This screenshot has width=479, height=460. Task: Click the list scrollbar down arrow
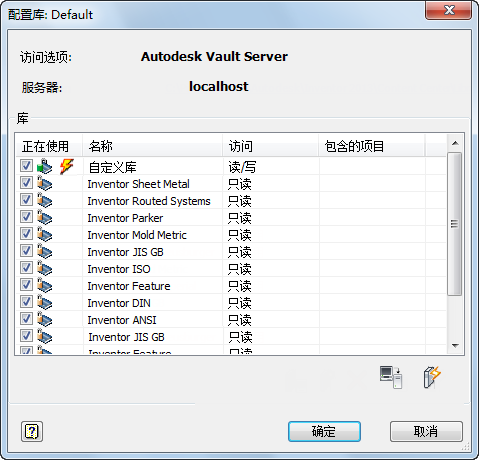tap(455, 346)
